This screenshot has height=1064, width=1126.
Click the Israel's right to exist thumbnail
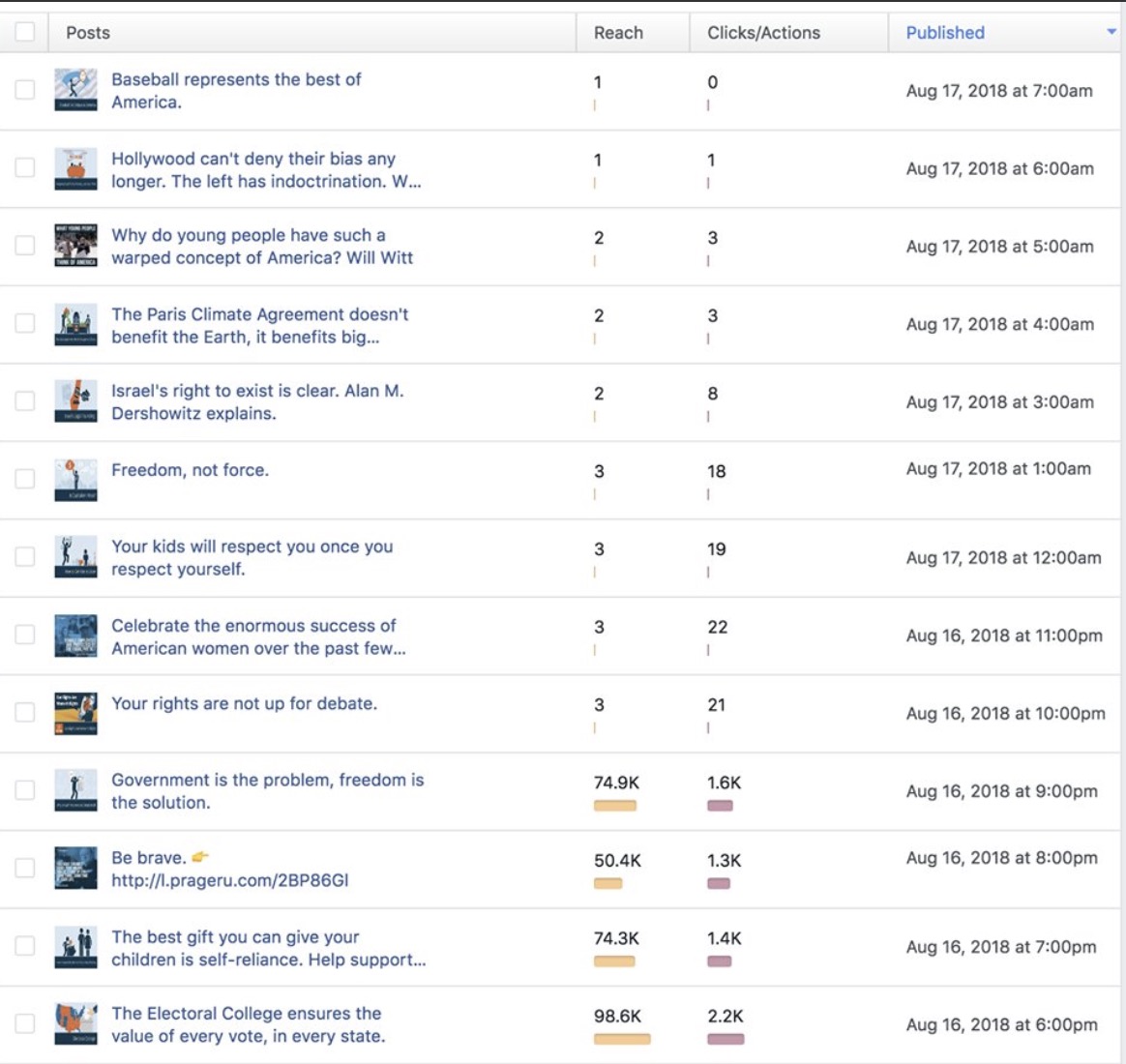[75, 401]
